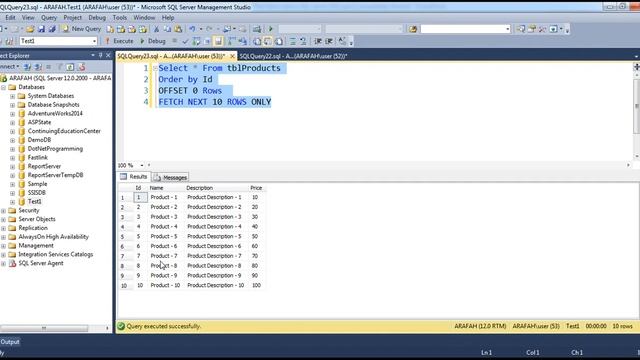Click the Find in Files icon beside search box

(413, 29)
